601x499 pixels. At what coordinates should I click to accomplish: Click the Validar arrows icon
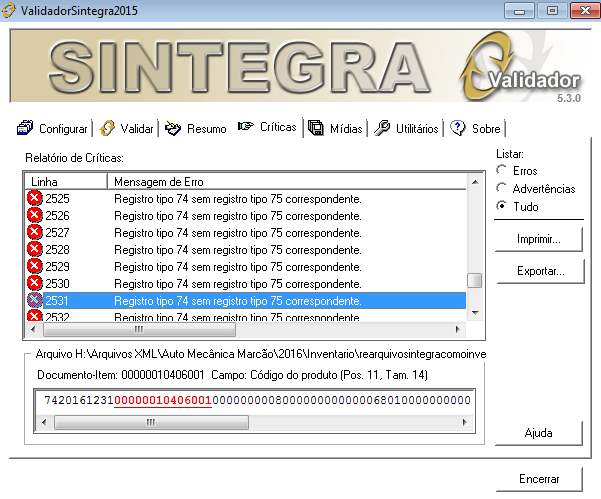tap(107, 128)
